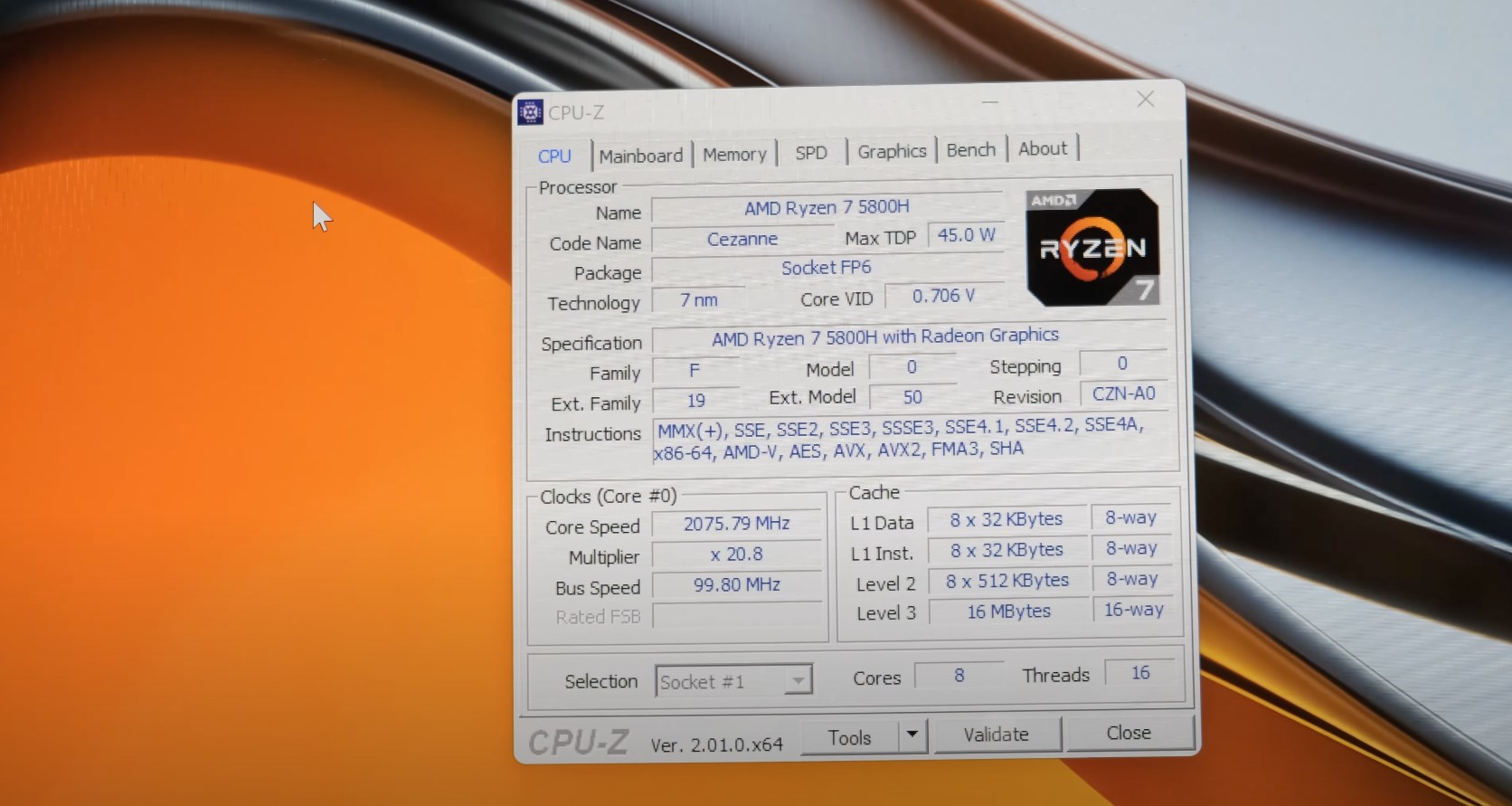This screenshot has height=806, width=1512.
Task: Click the Close button
Action: (x=1129, y=733)
